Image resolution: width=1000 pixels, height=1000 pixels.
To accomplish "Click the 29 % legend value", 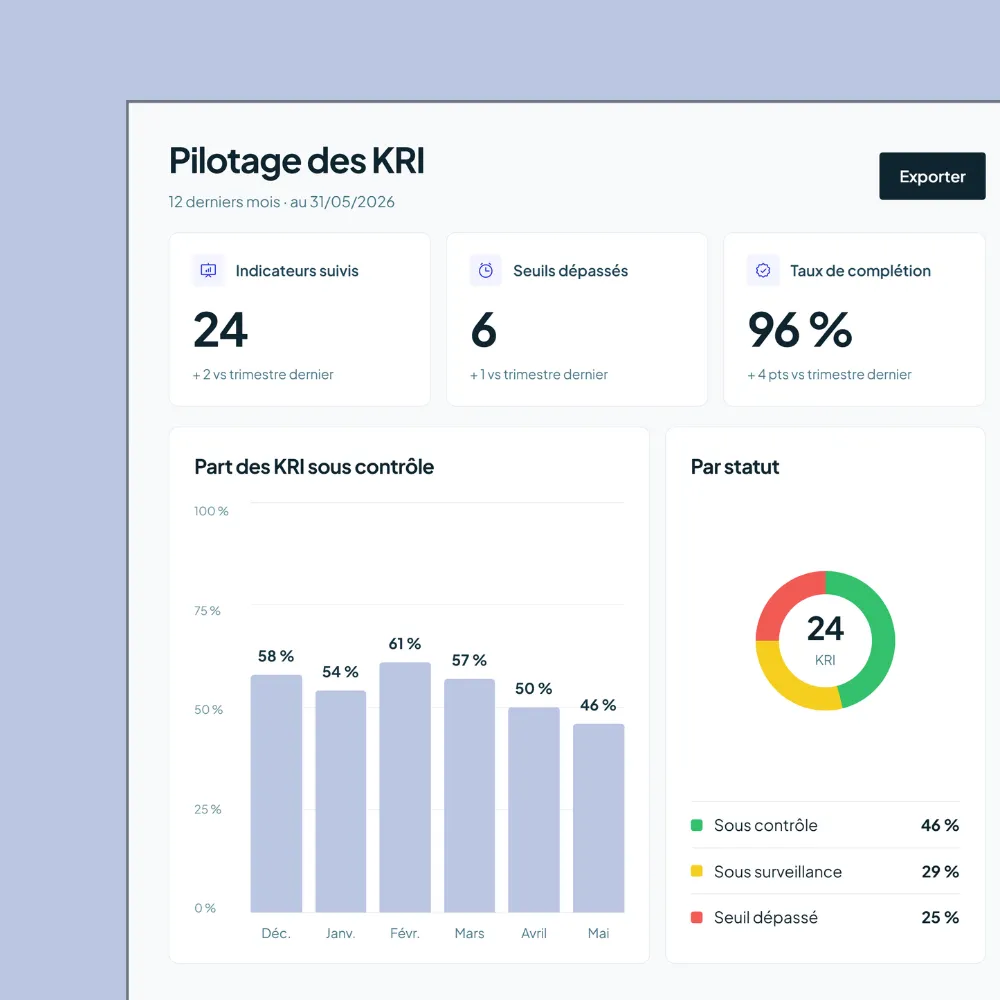I will click(940, 871).
